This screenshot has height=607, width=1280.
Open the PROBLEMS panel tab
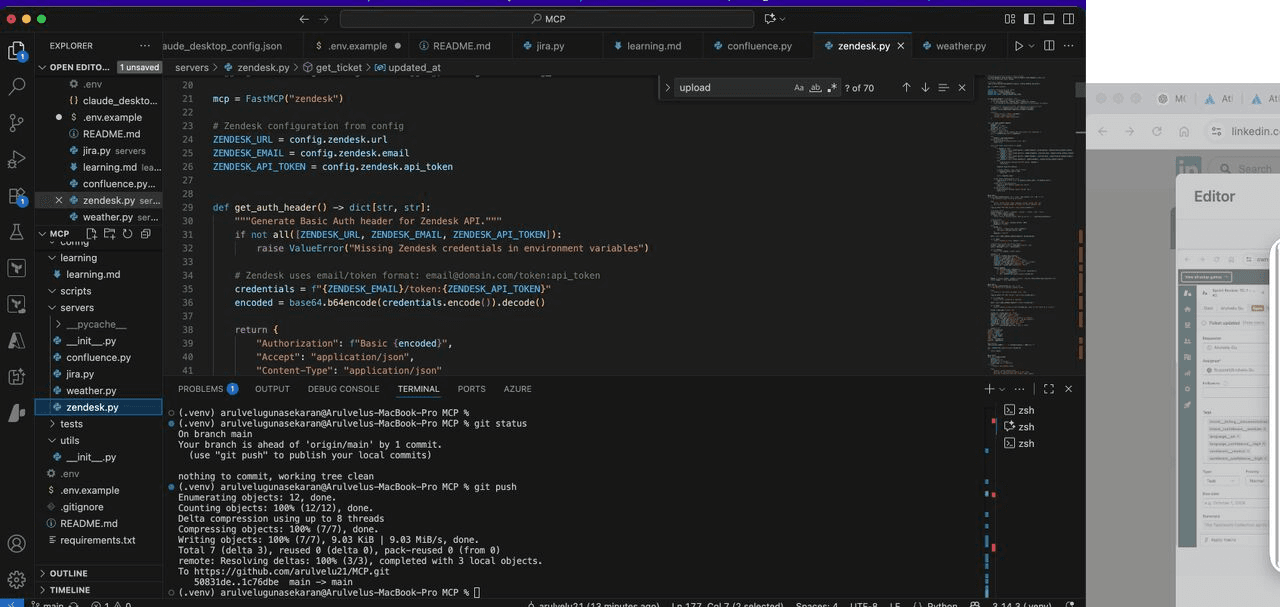pos(207,389)
